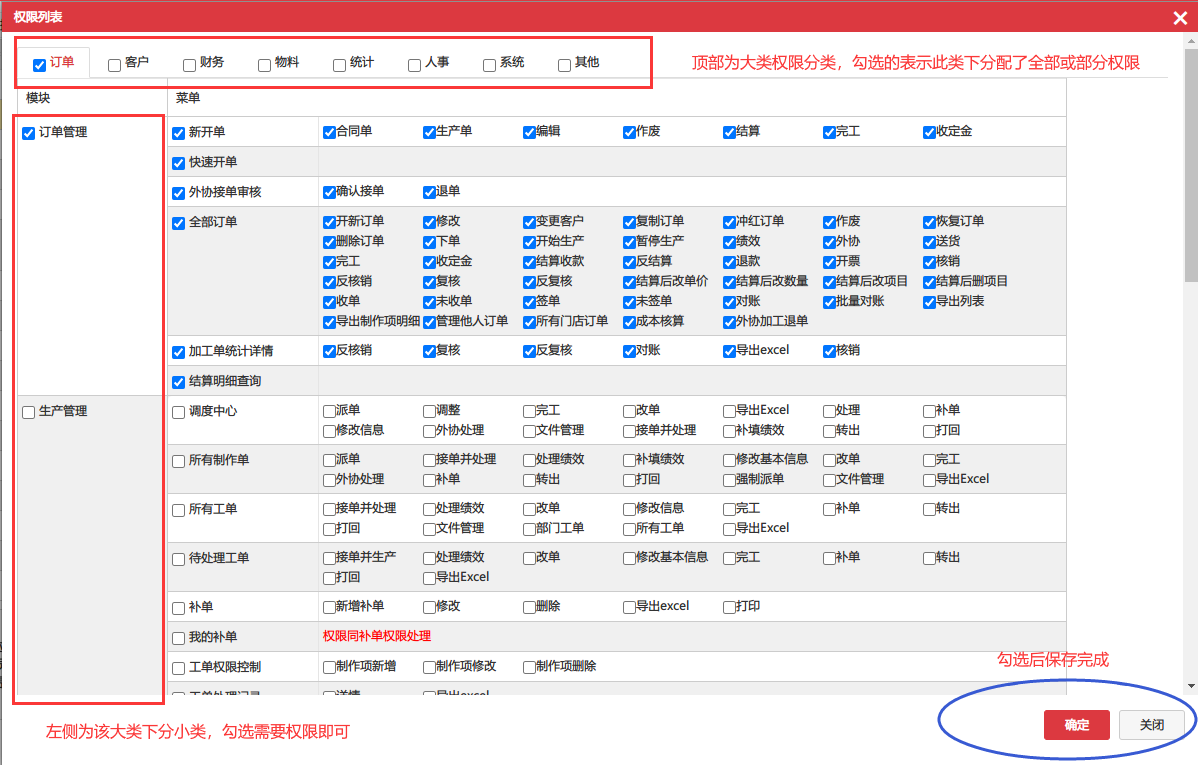Check the 所有制作单 menu checkbox
1198x765 pixels.
(178, 462)
